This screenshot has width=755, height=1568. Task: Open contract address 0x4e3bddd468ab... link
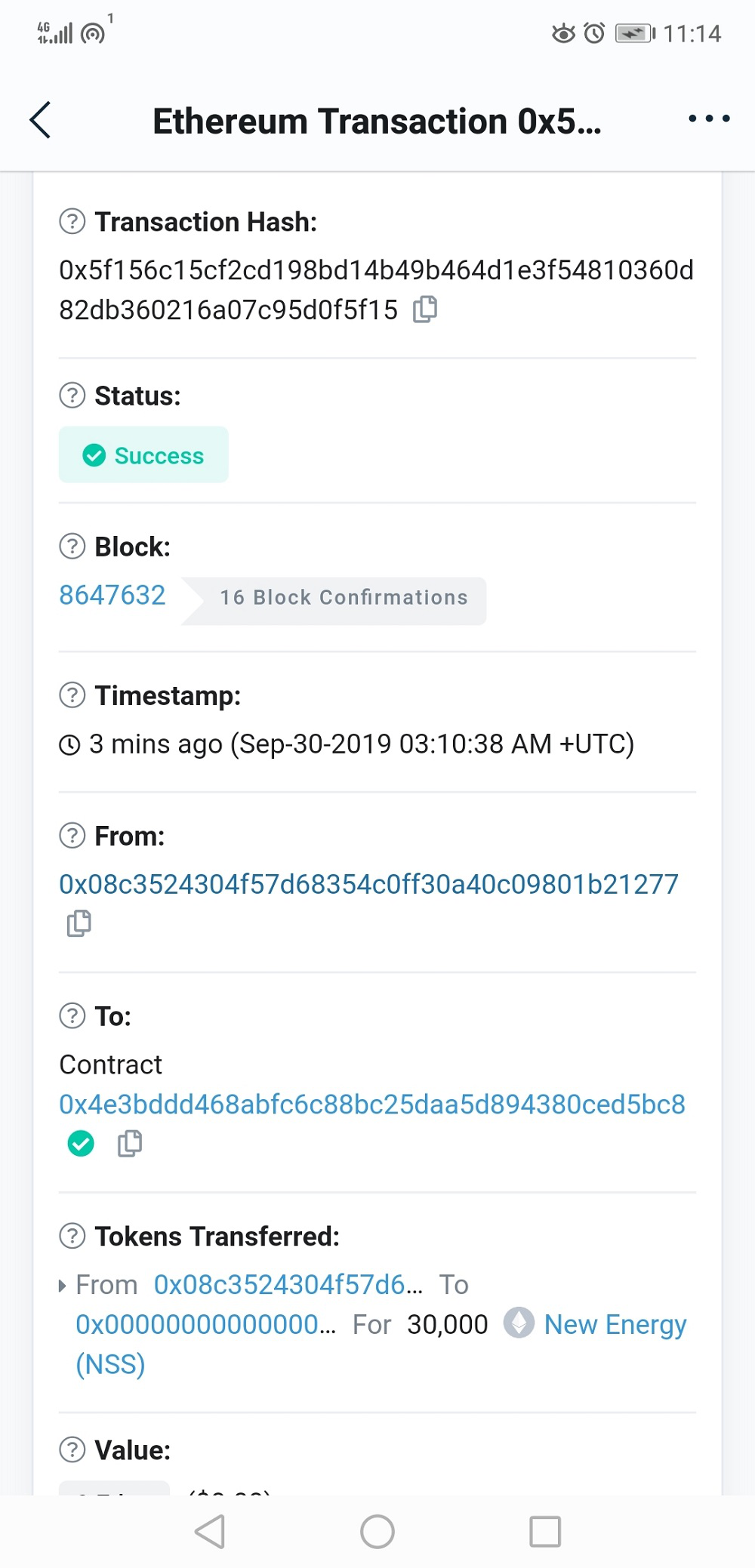[x=372, y=1104]
